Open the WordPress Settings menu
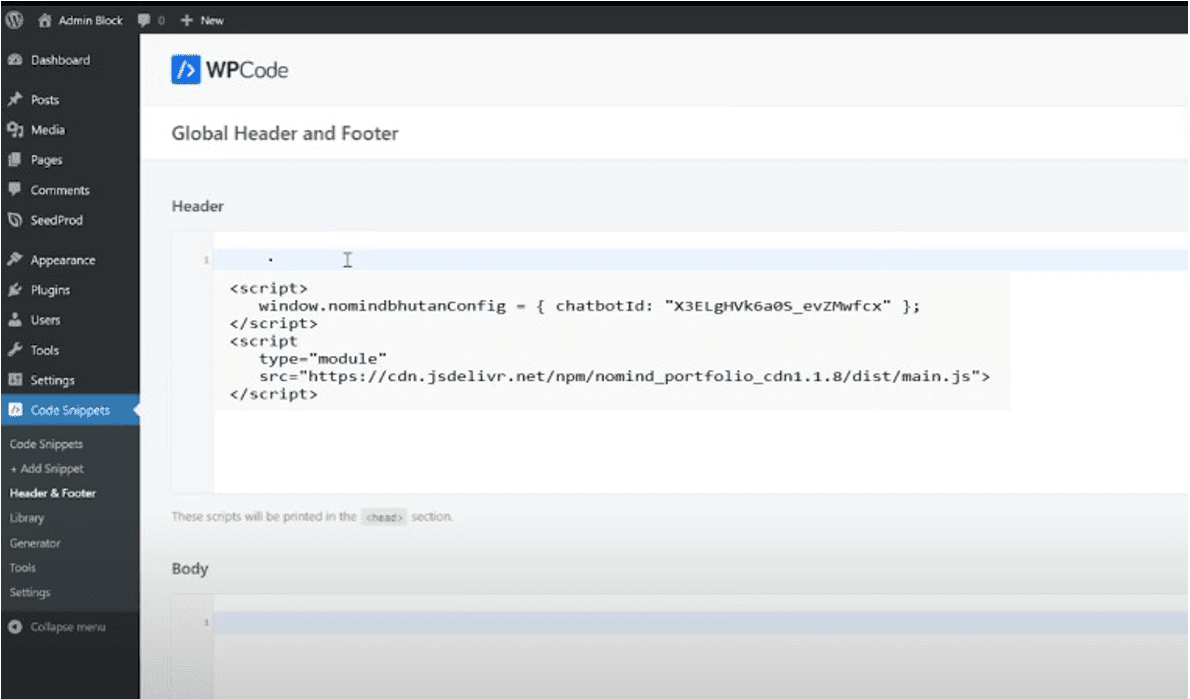 point(52,380)
